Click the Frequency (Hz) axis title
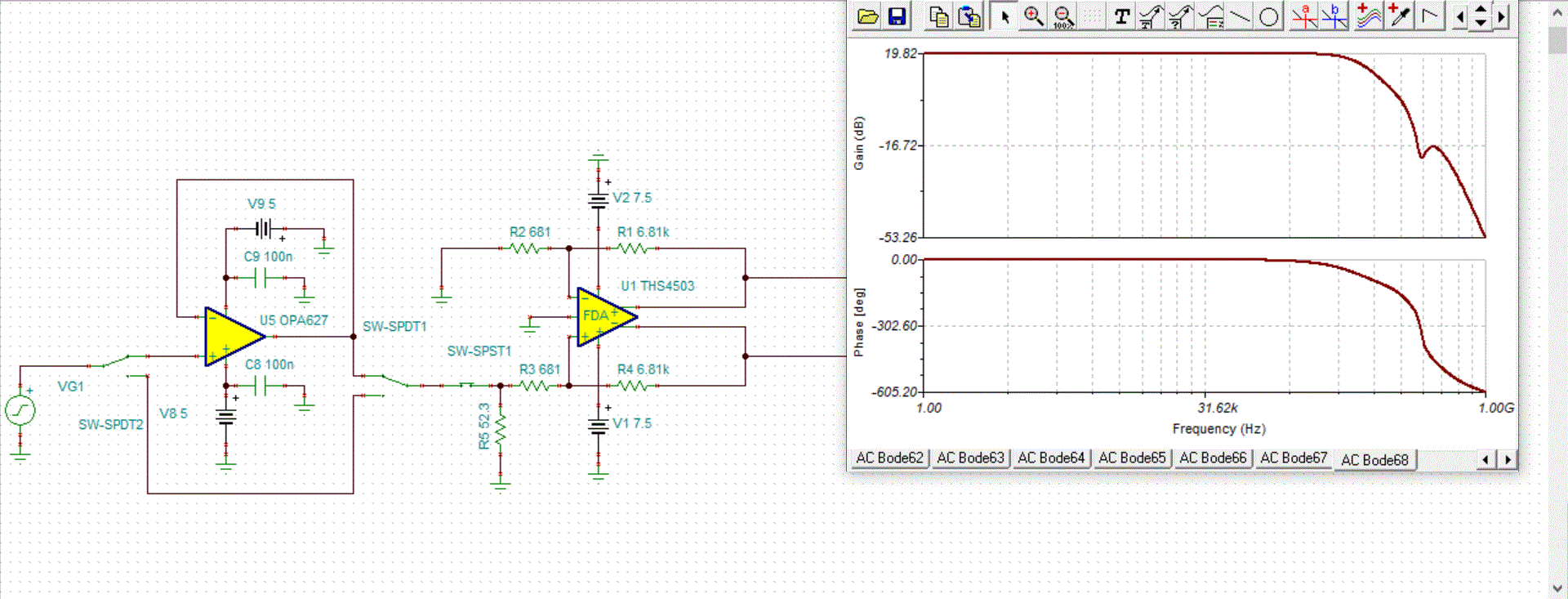 click(1218, 428)
